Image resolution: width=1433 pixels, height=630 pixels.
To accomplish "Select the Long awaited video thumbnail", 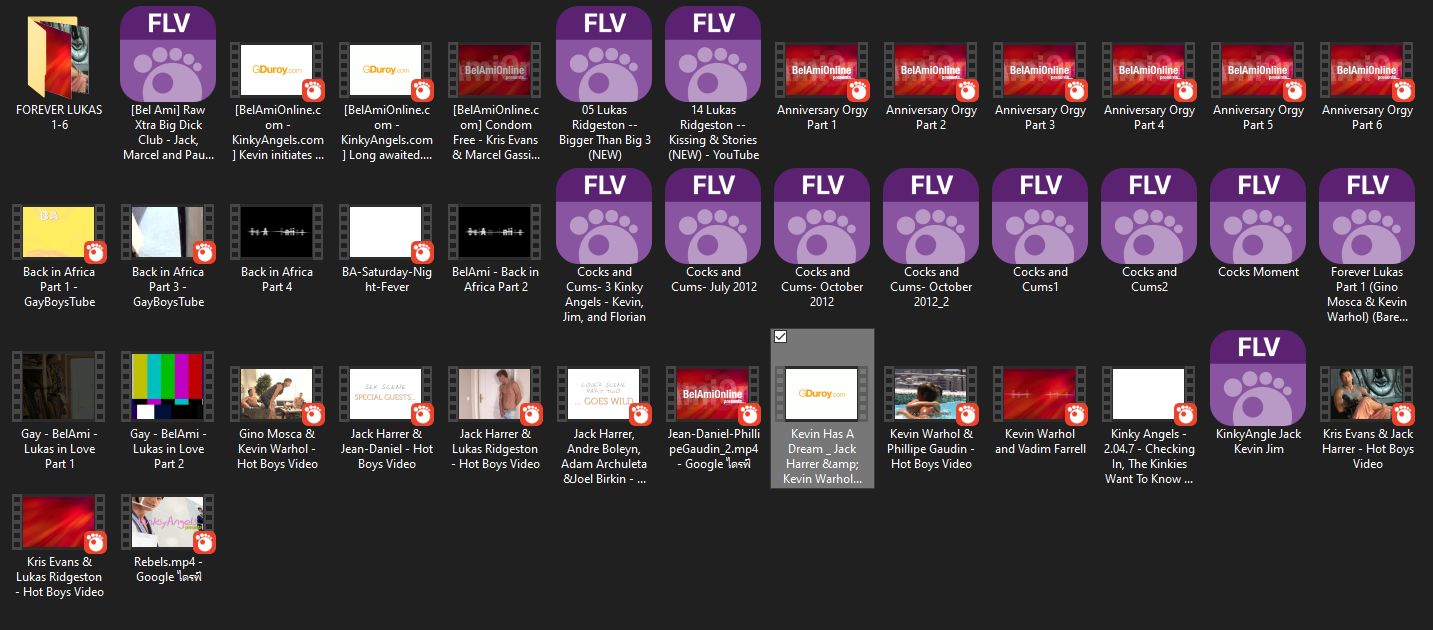I will point(386,70).
